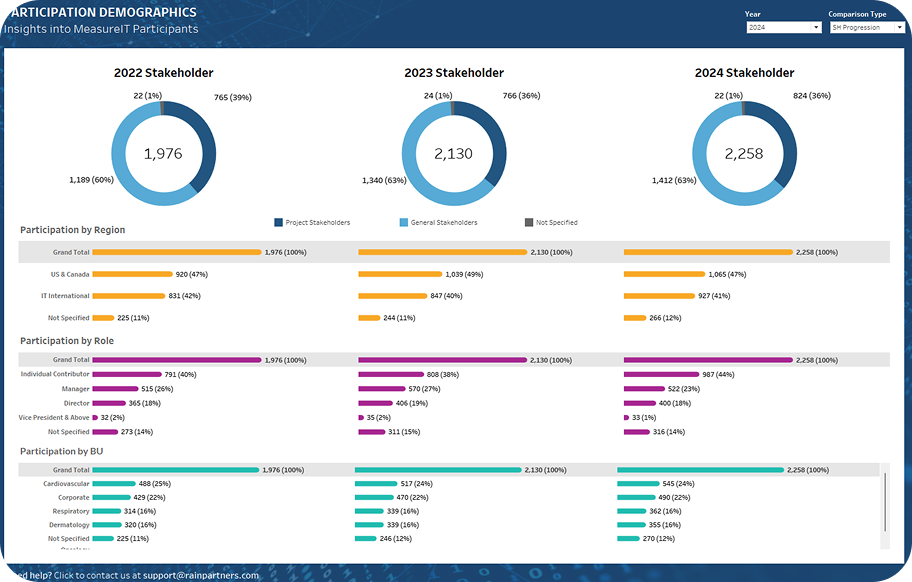Click General Stakeholders legend color square

point(404,222)
